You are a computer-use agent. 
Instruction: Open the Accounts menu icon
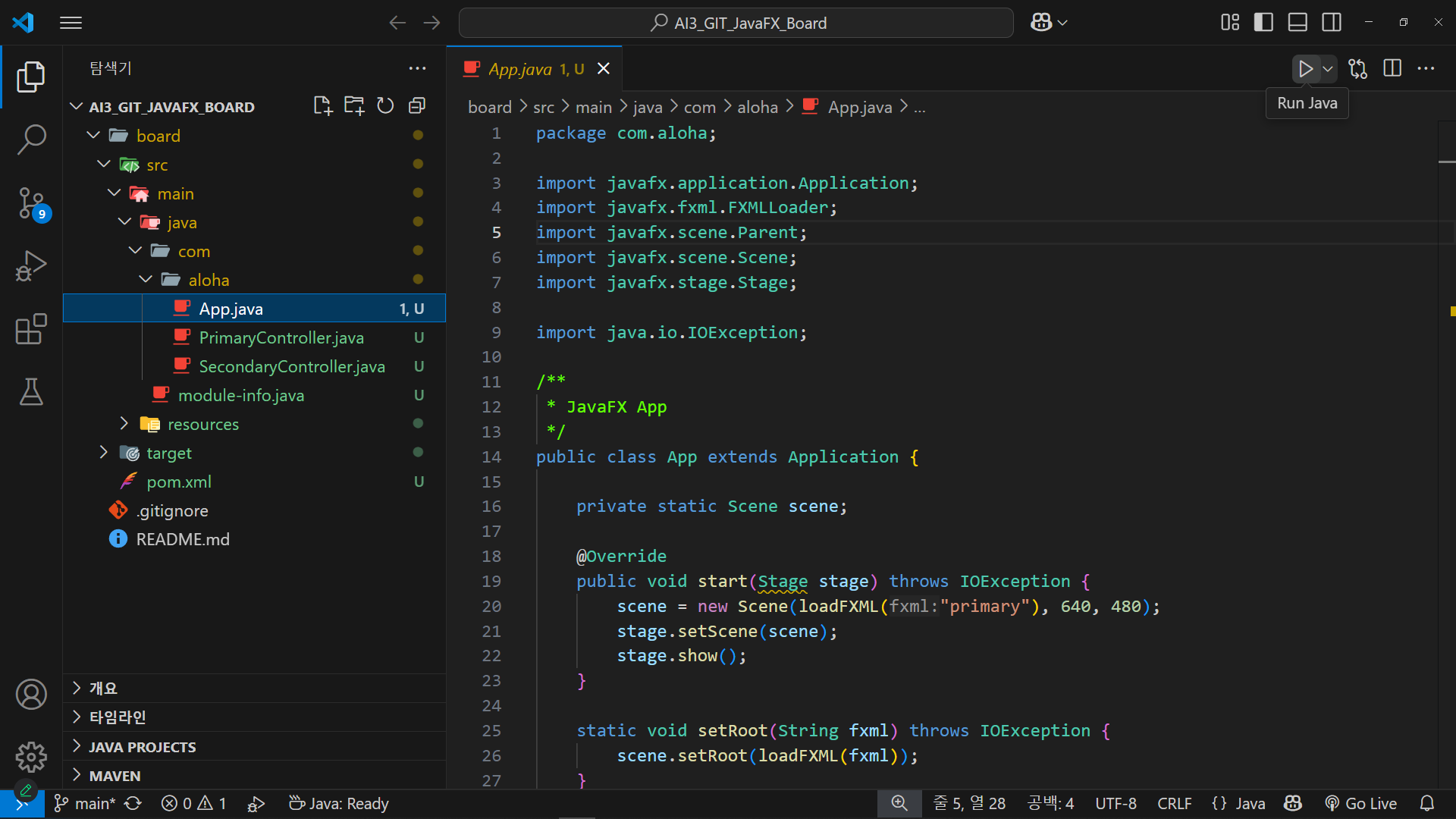[x=31, y=694]
